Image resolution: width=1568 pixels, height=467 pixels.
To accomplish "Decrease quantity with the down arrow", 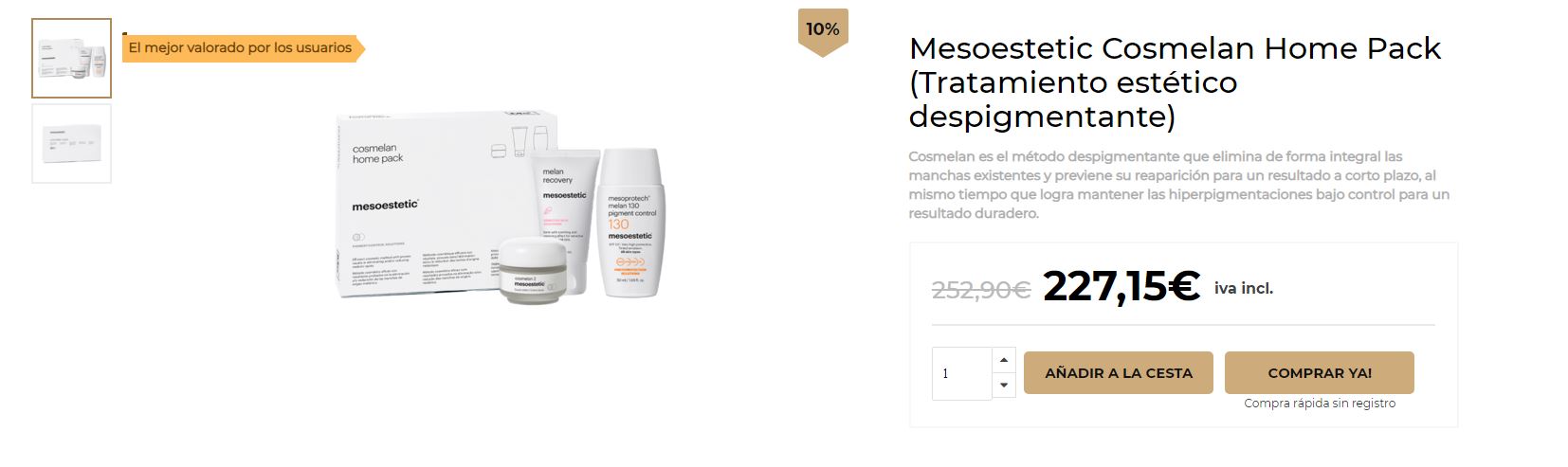I will pyautogui.click(x=1004, y=385).
